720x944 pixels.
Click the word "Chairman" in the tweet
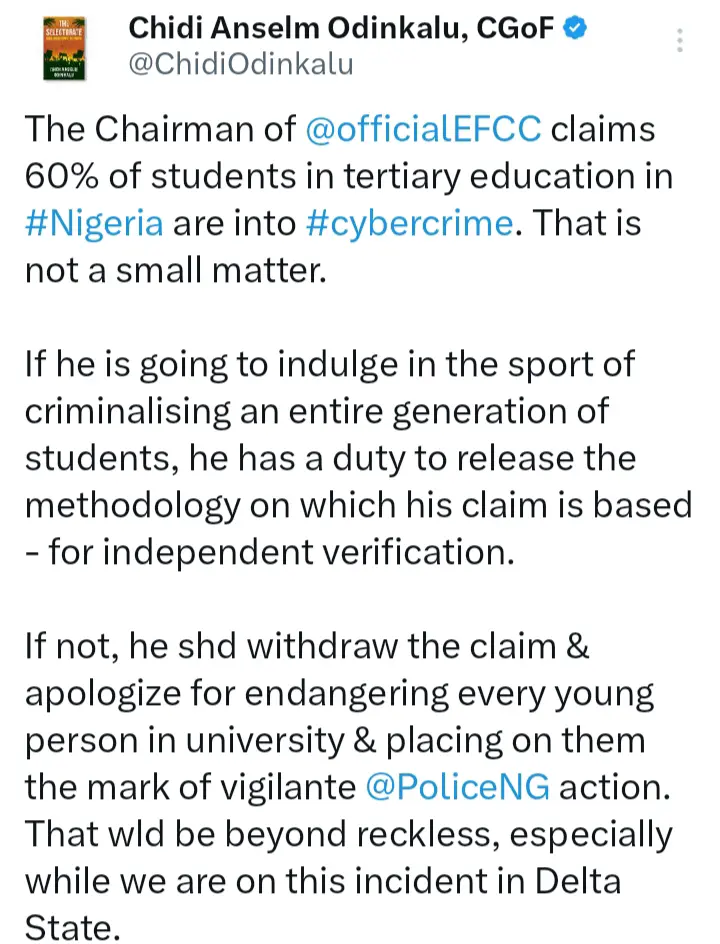coord(190,129)
